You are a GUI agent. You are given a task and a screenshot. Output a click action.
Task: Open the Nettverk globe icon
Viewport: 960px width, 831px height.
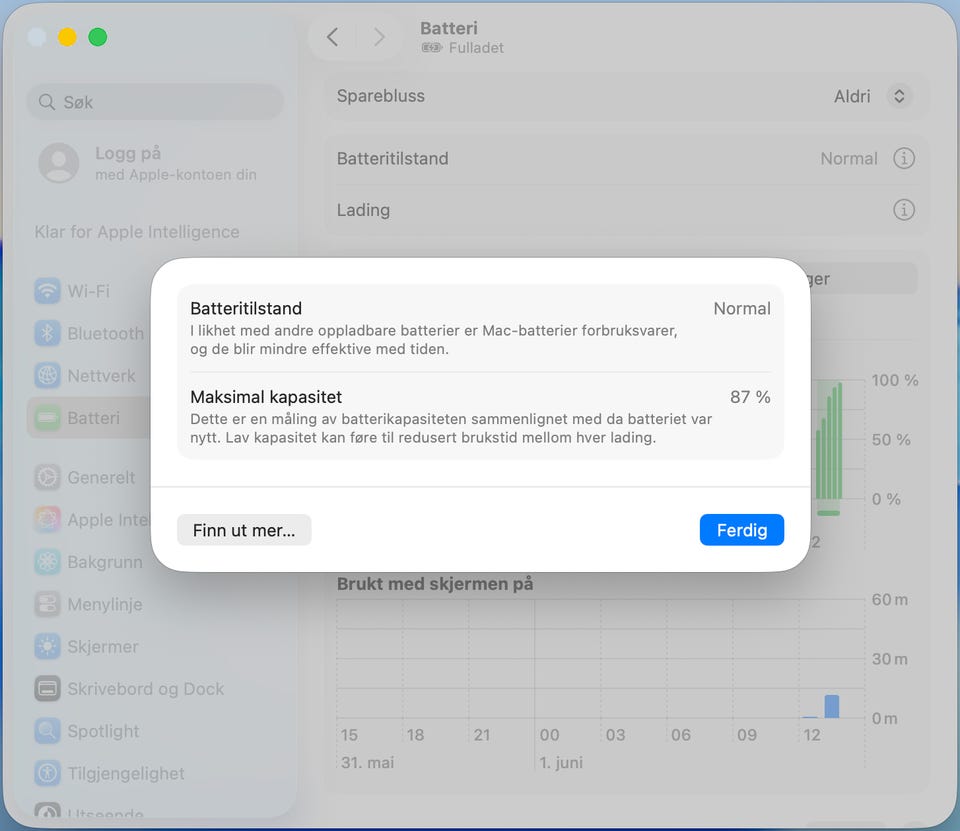(47, 375)
